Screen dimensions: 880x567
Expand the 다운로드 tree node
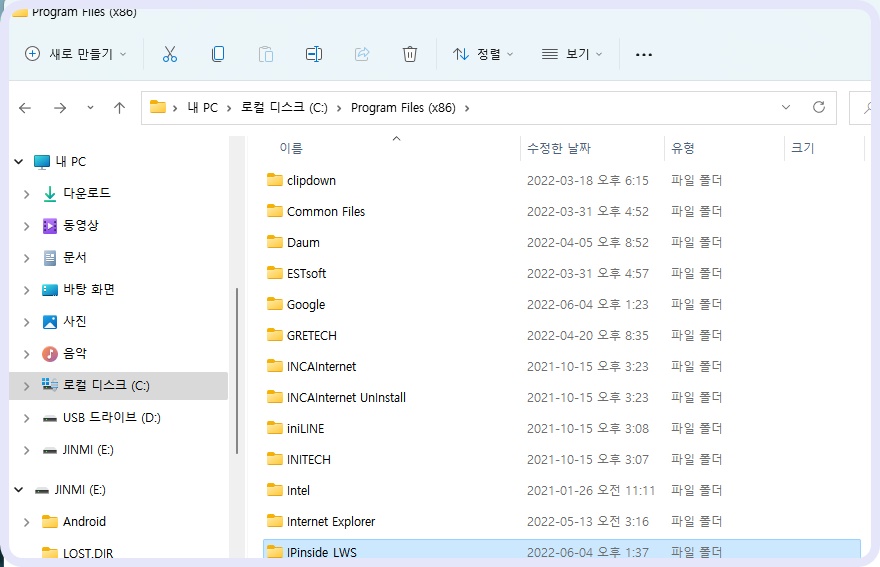tap(26, 194)
